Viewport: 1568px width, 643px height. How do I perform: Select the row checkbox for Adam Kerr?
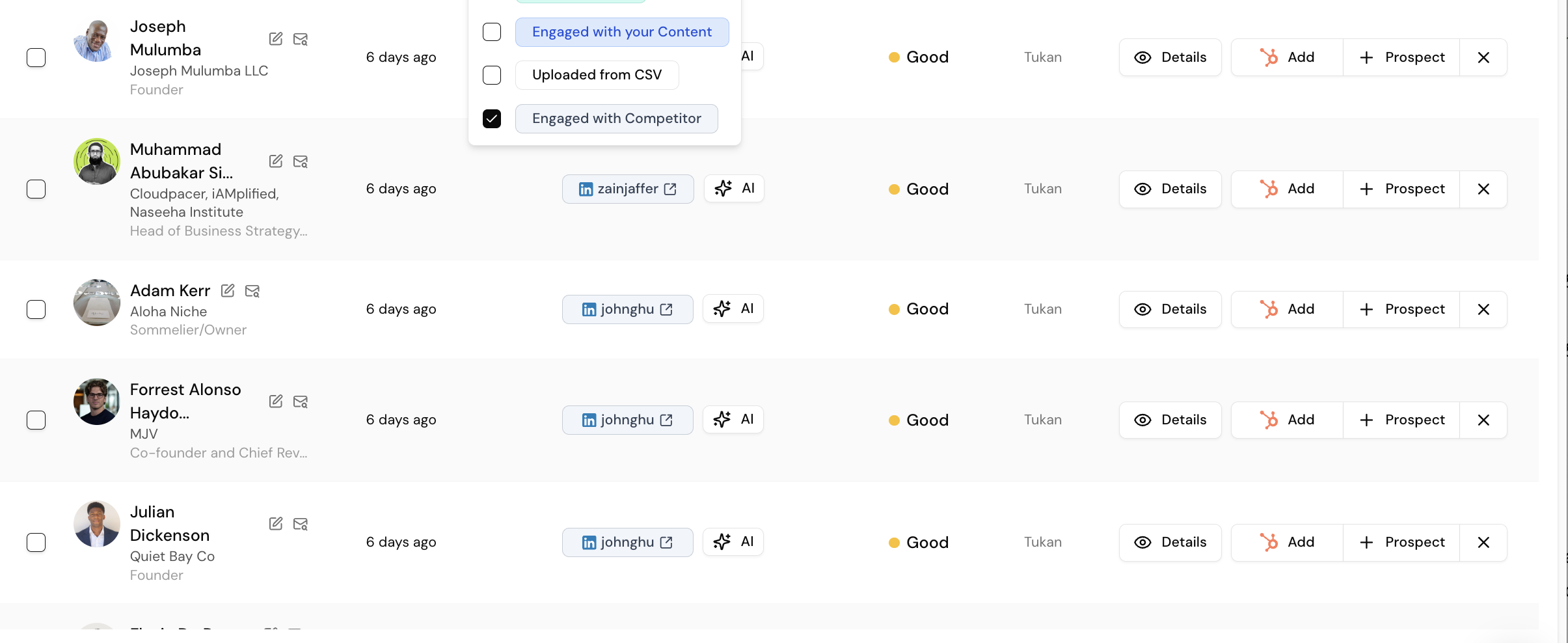pos(36,310)
